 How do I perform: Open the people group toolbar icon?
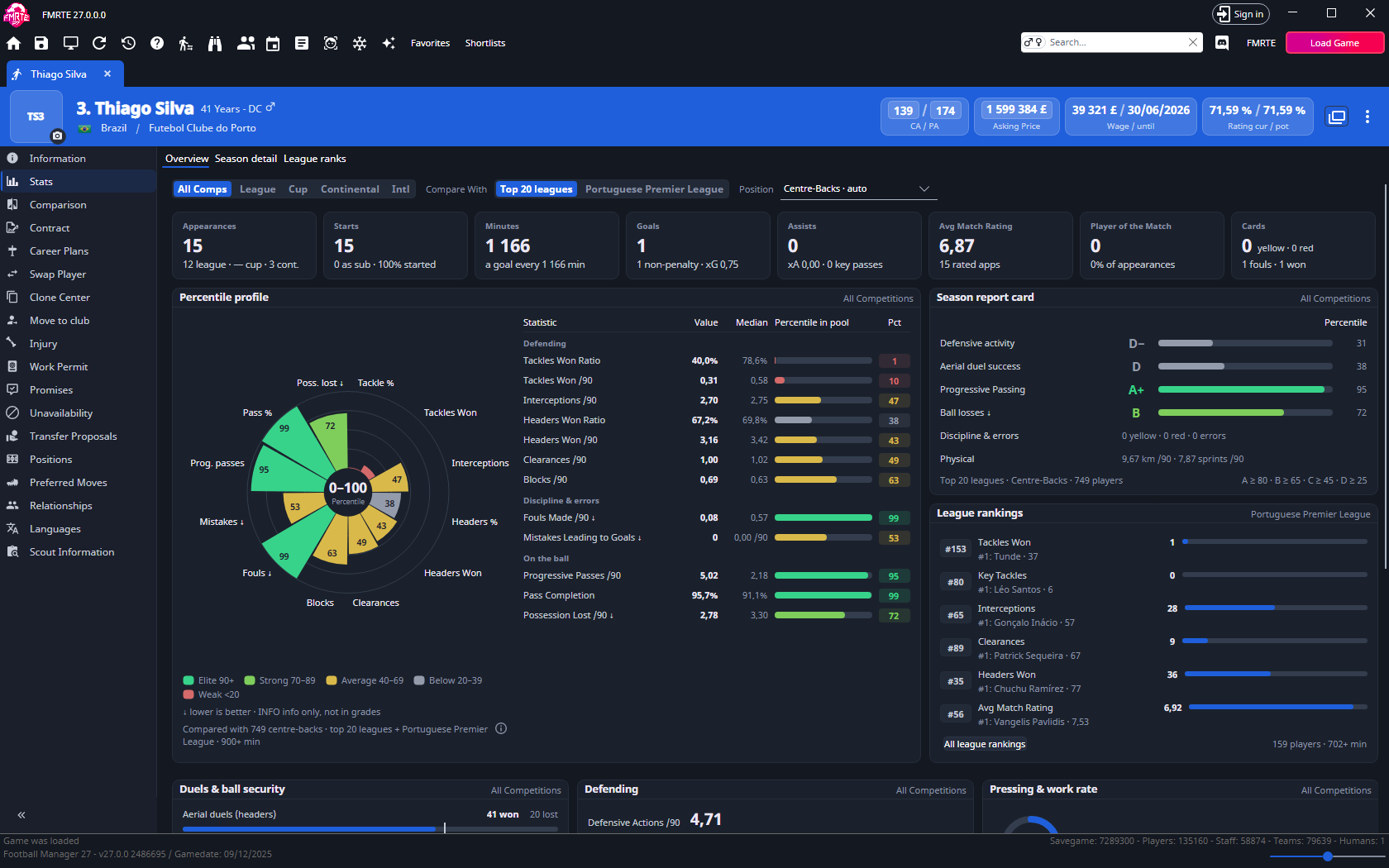pyautogui.click(x=246, y=43)
